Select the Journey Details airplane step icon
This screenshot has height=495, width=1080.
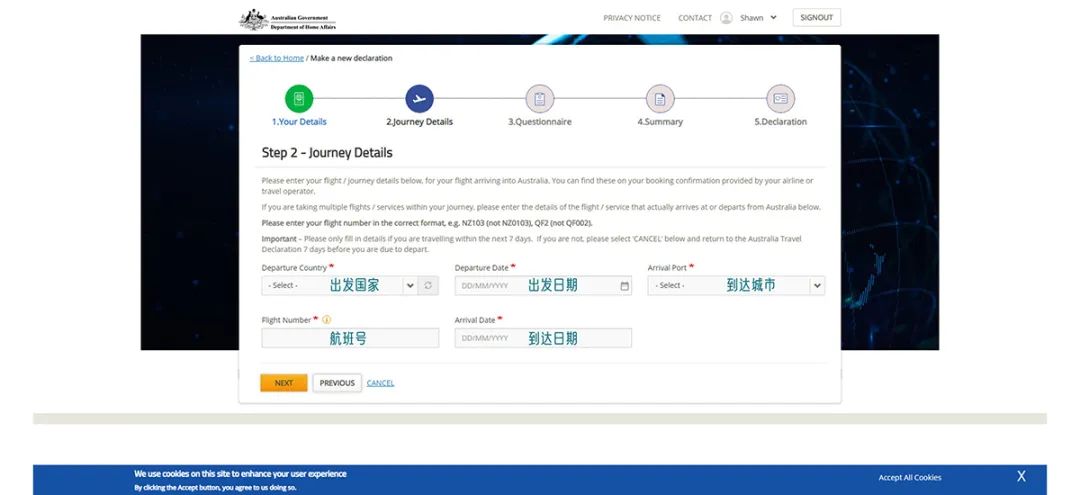pyautogui.click(x=419, y=99)
